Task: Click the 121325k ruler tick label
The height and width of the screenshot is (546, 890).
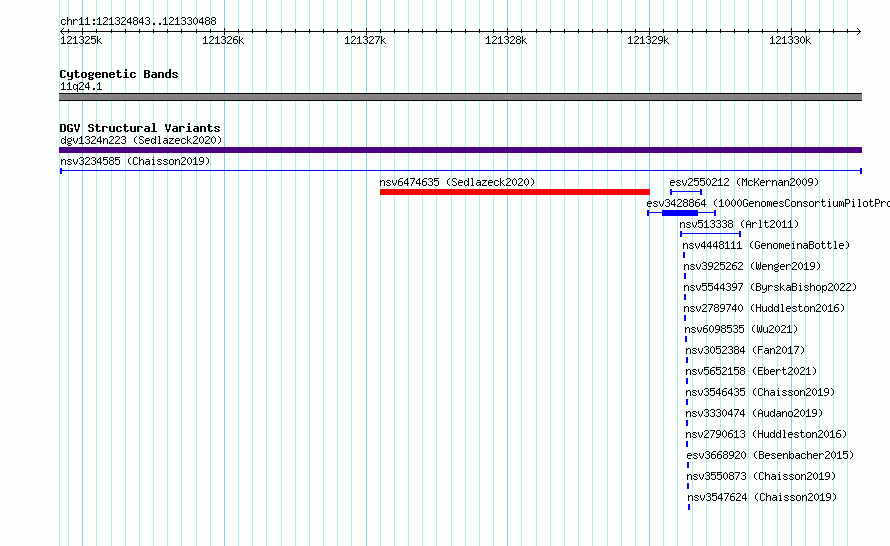Action: [x=81, y=40]
